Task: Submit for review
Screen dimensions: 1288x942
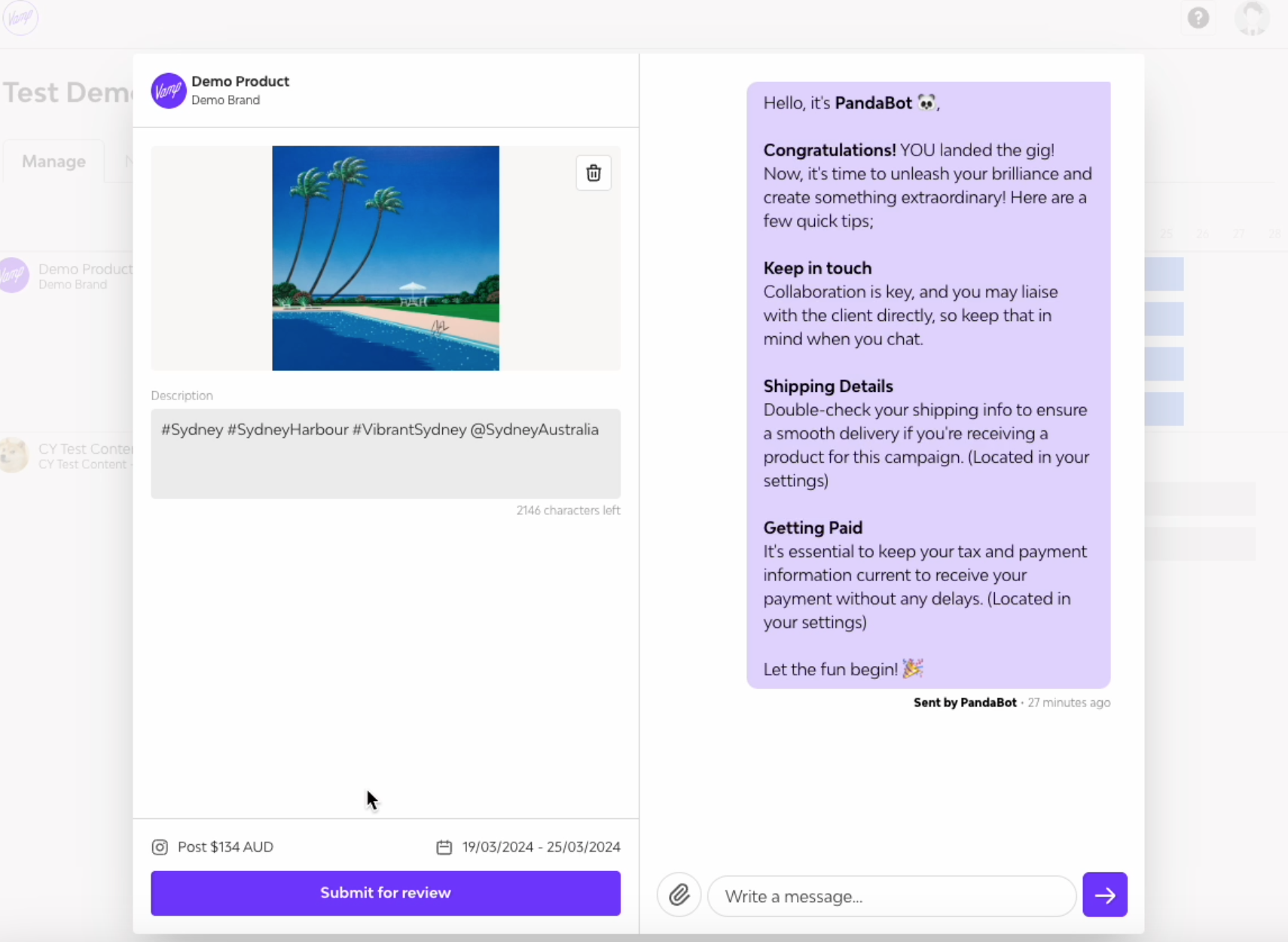Action: [x=386, y=893]
